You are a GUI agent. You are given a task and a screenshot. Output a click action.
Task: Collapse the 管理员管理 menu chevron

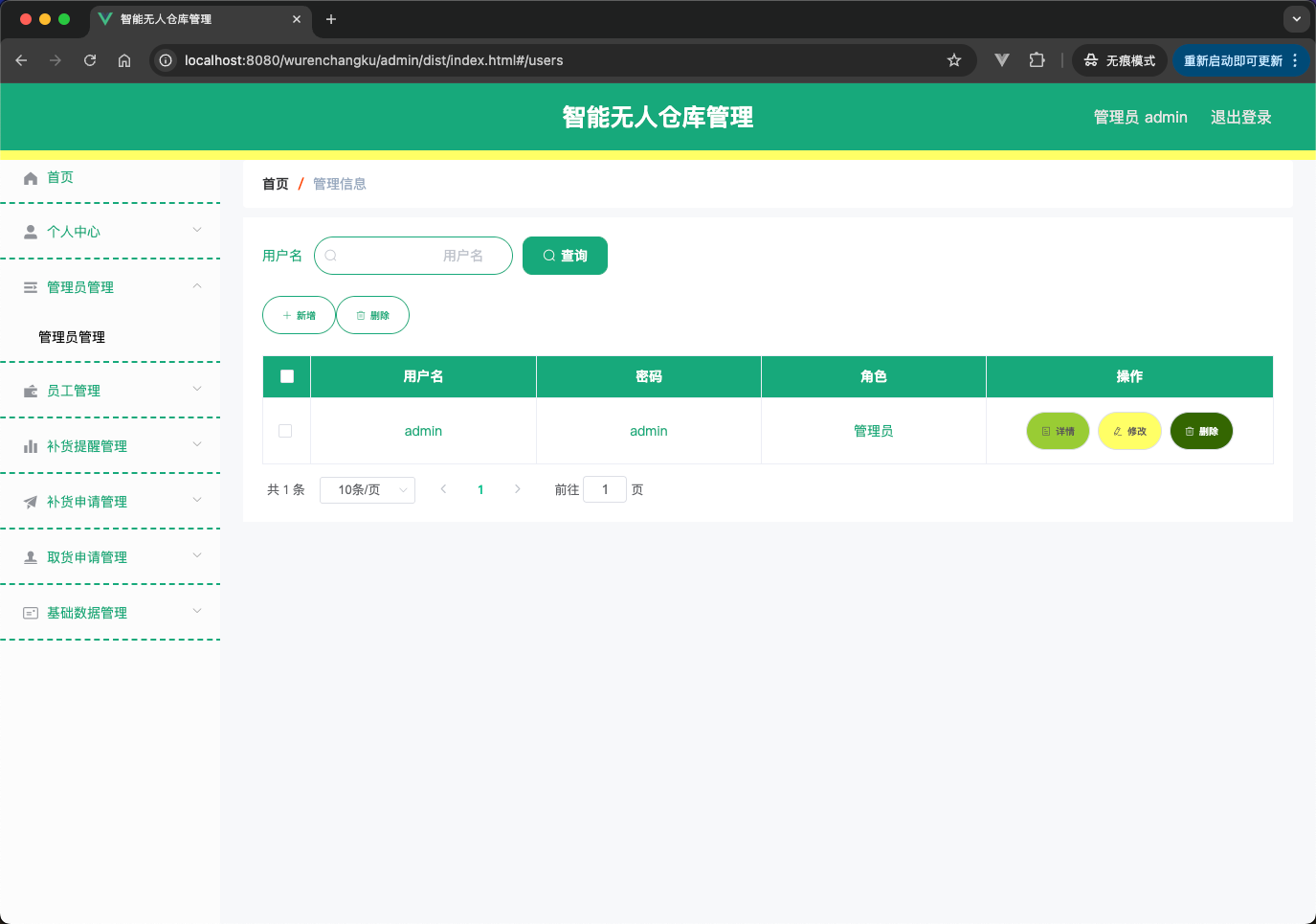197,285
